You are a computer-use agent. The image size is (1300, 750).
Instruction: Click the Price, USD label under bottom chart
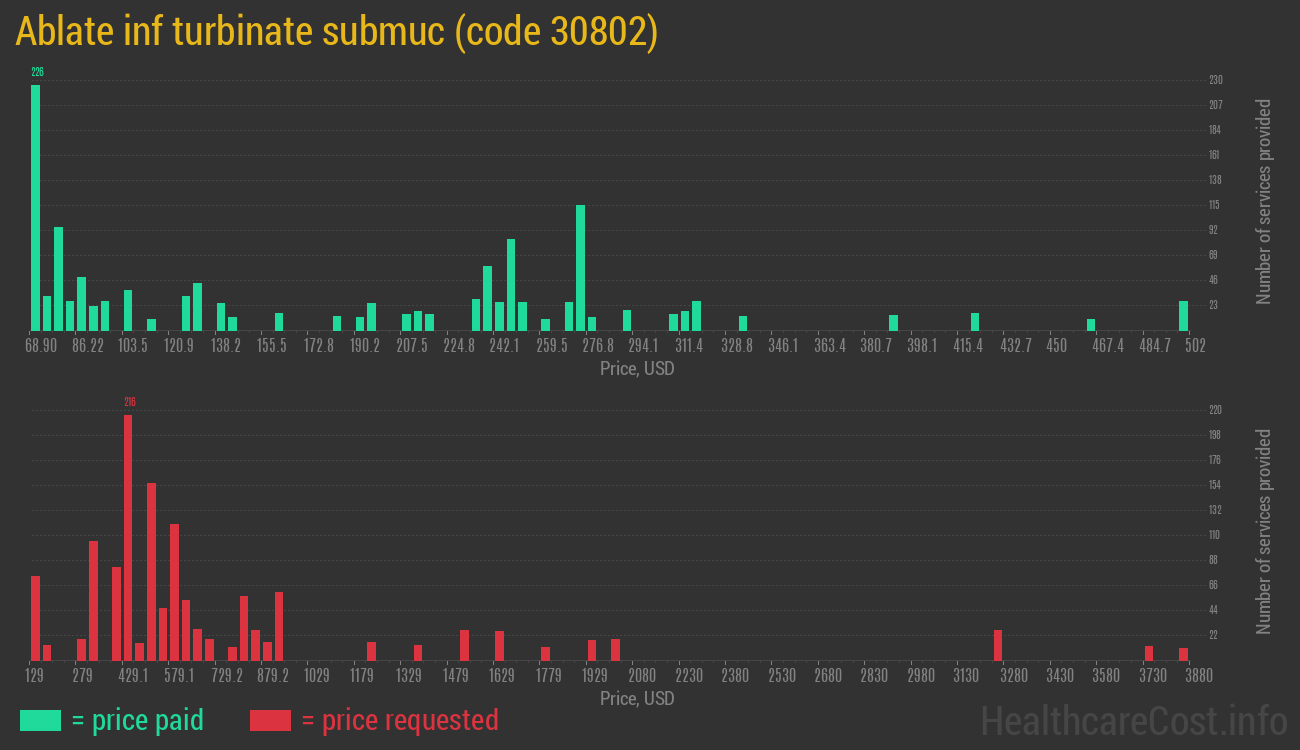pos(636,698)
